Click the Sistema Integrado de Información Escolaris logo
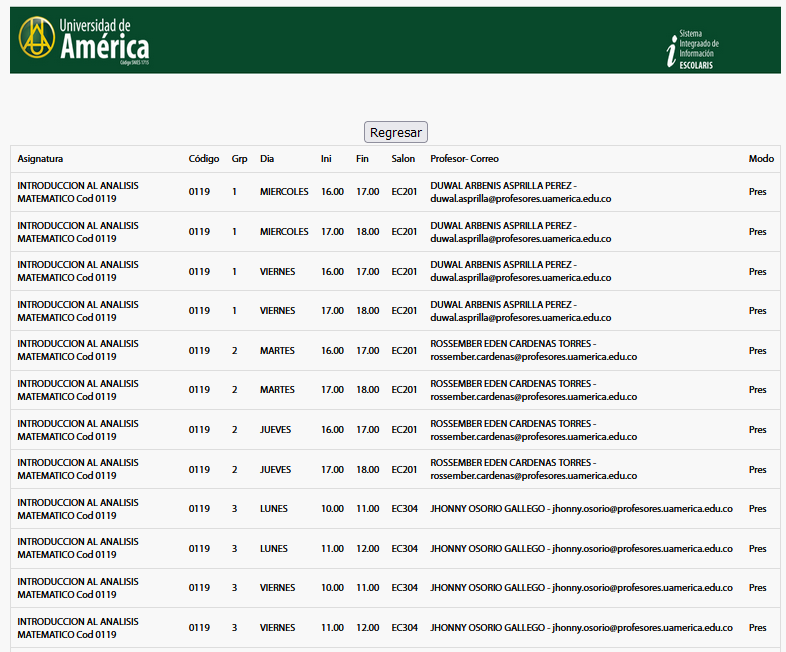 (x=693, y=49)
